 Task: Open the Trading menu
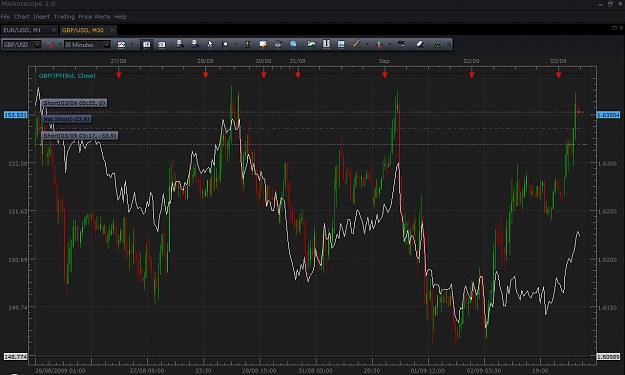tap(64, 17)
